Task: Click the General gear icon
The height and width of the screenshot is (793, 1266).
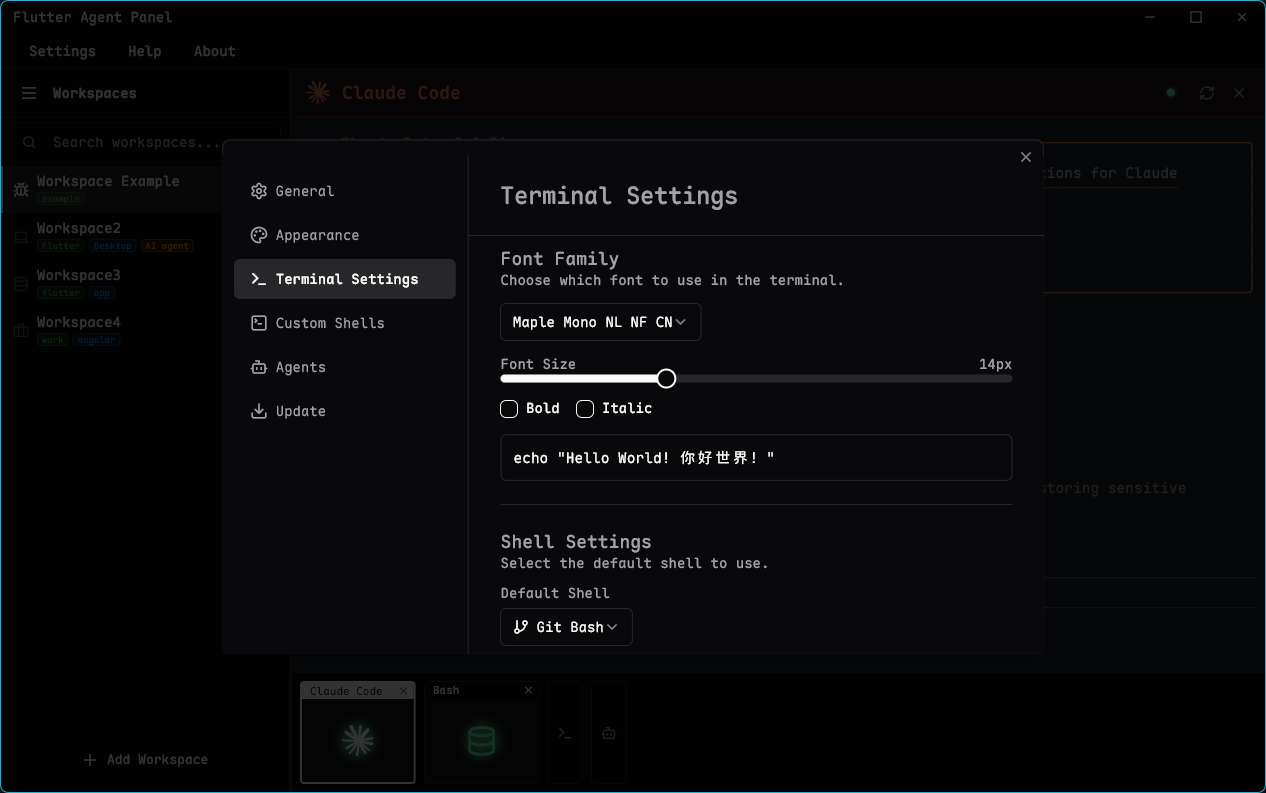Action: 259,191
